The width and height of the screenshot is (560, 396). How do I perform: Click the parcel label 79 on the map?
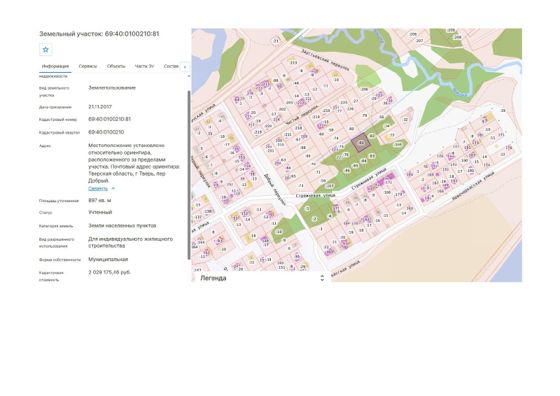[365, 115]
